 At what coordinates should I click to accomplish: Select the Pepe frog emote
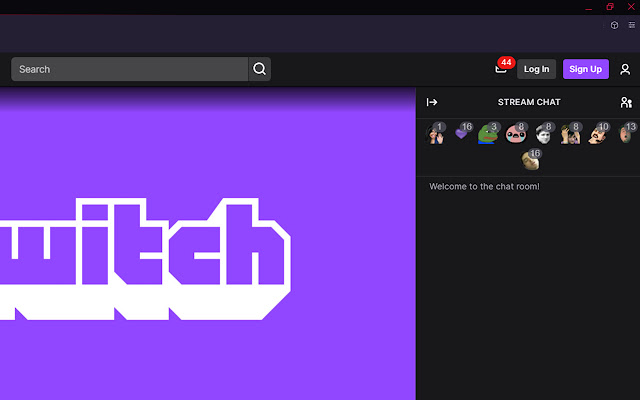(489, 133)
